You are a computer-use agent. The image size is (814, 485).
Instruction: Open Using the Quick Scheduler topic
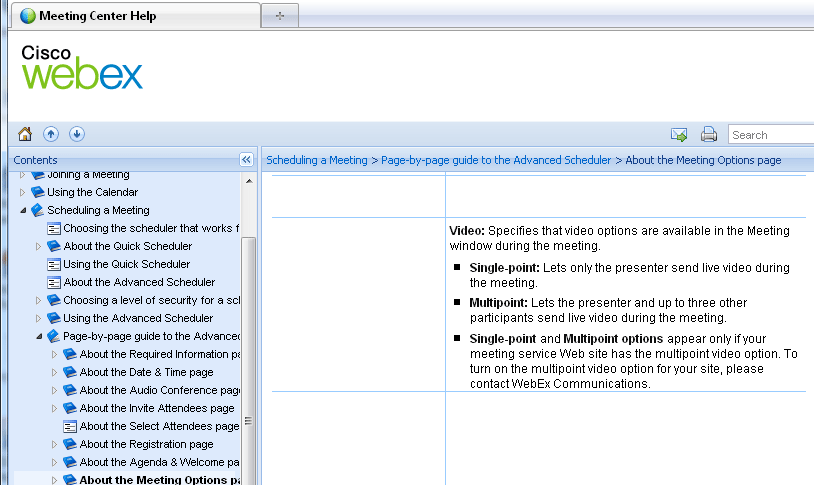point(127,264)
